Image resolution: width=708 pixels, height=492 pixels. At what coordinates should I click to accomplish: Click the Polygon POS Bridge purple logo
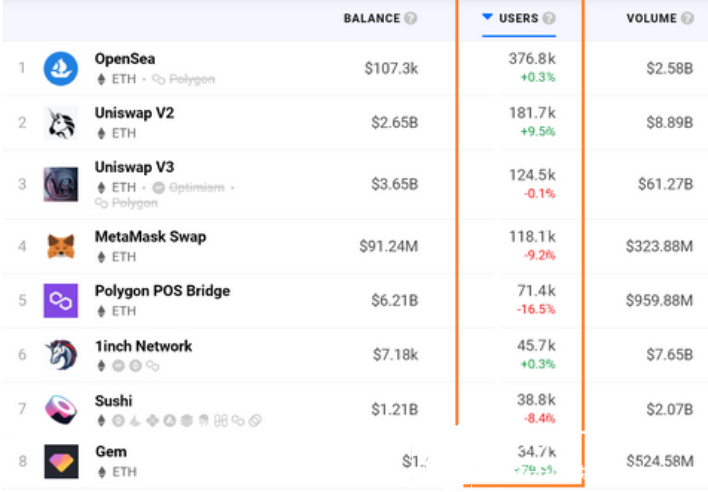tap(61, 301)
